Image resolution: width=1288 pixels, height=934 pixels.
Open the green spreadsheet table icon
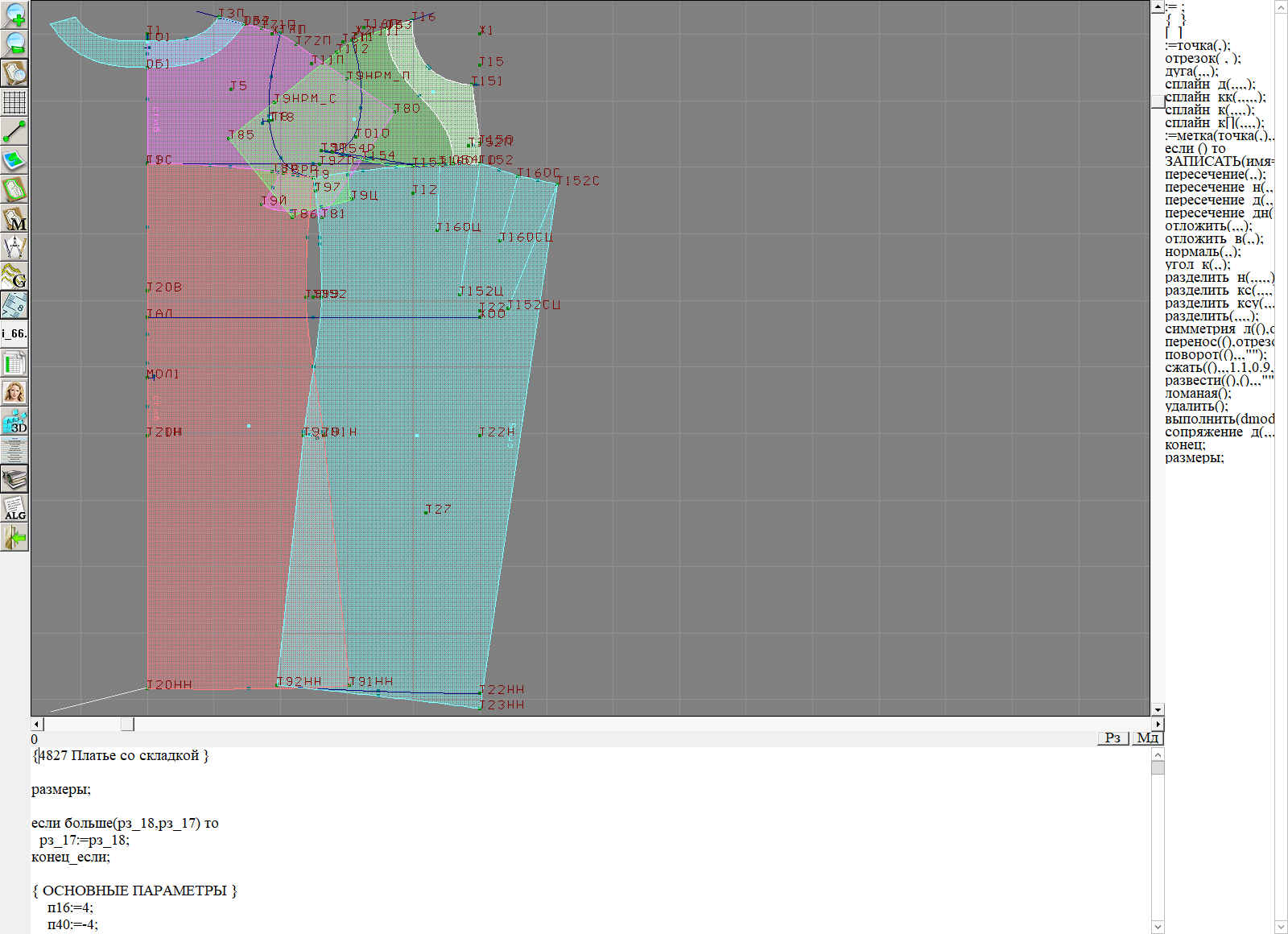(14, 363)
